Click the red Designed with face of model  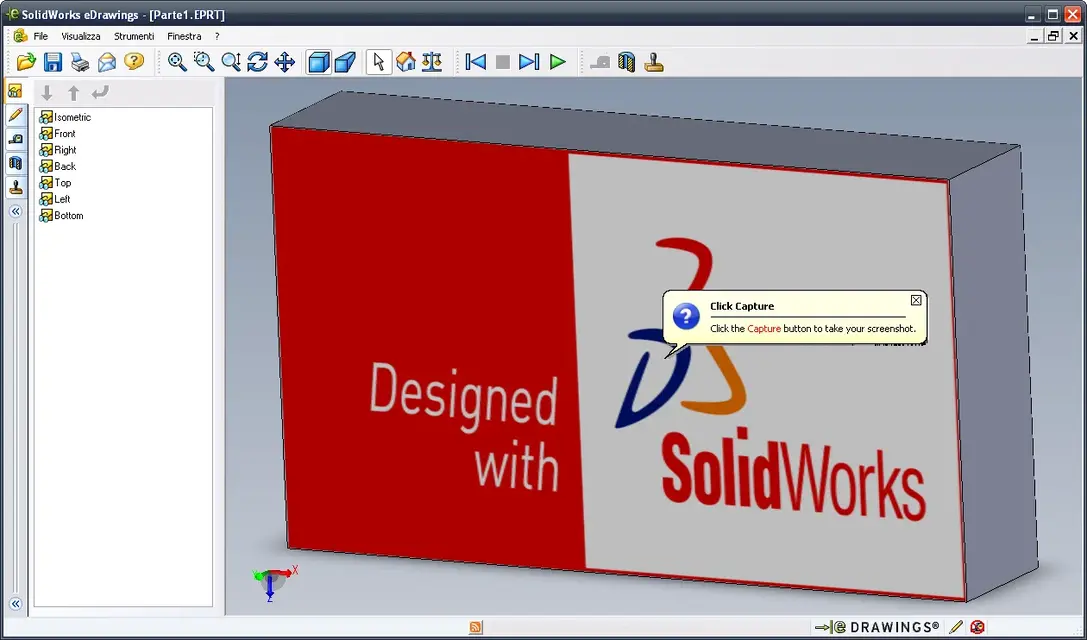point(430,347)
